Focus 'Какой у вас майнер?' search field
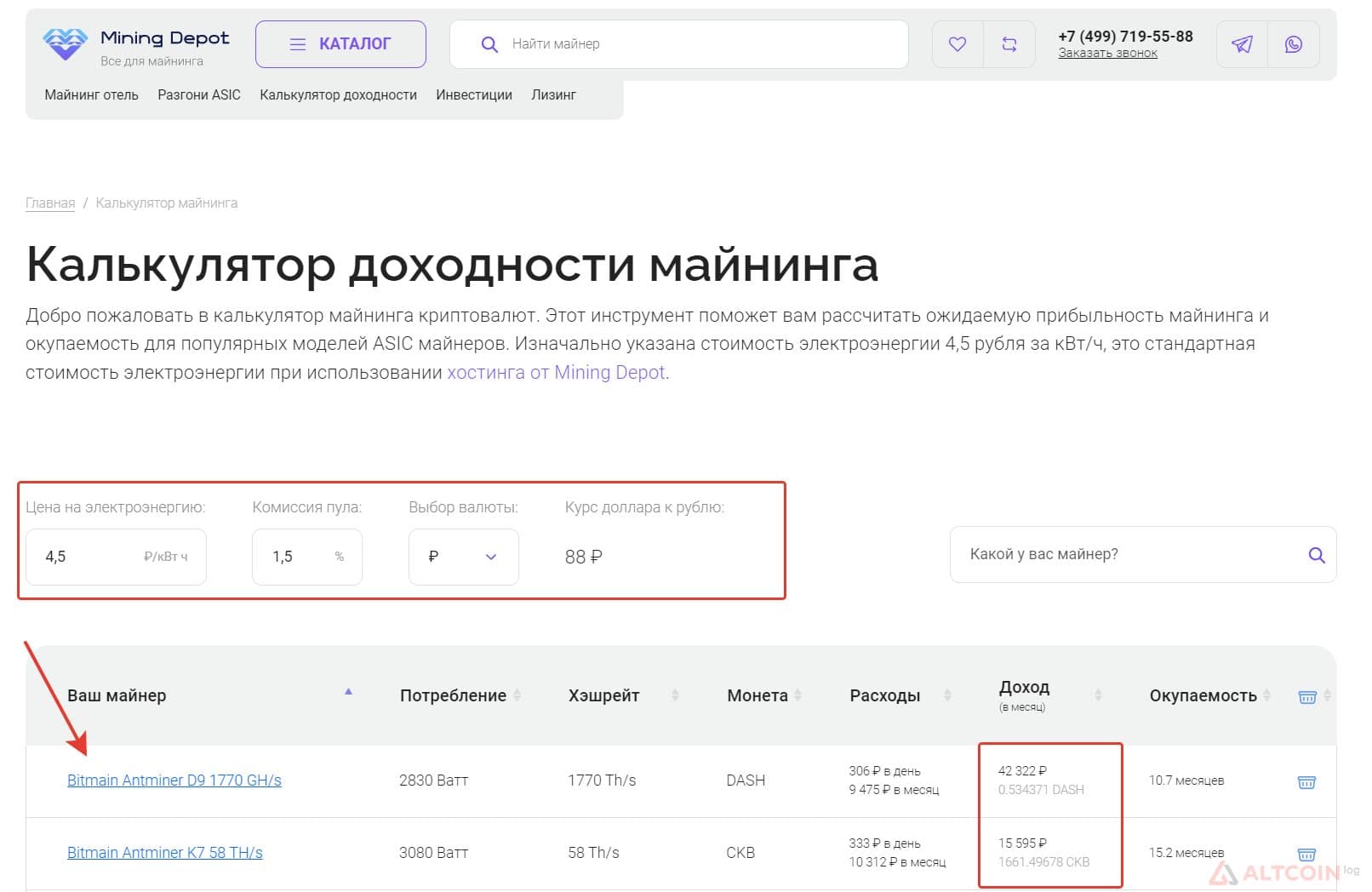 tap(1143, 555)
